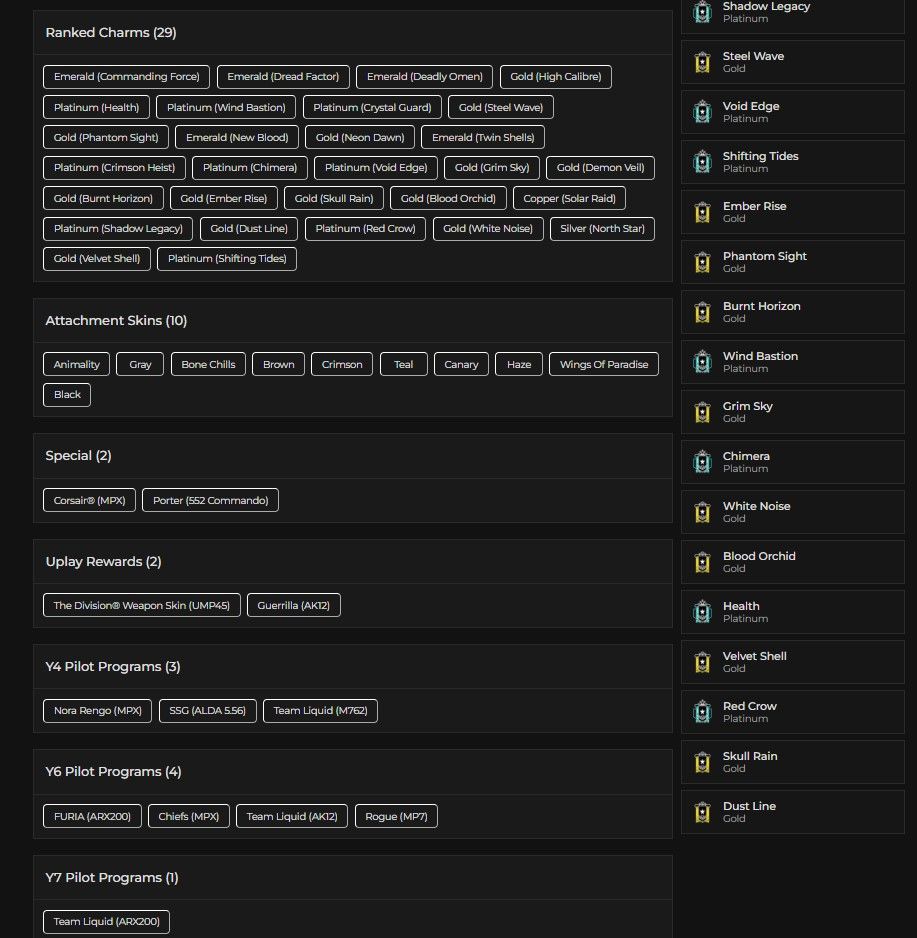Viewport: 917px width, 938px height.
Task: Select the Haze attachment skin
Action: point(519,364)
